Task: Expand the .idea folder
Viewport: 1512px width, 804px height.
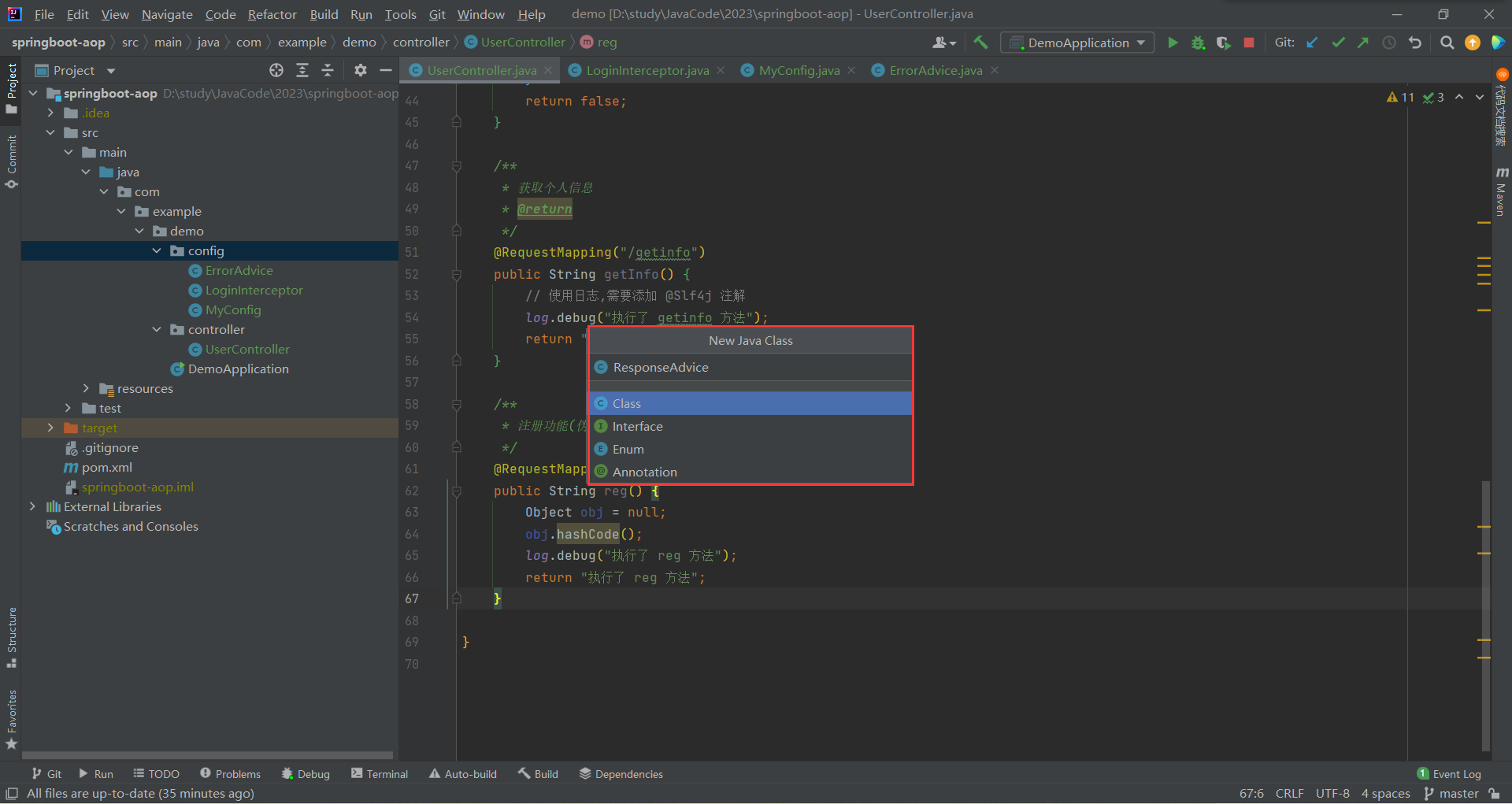Action: (x=50, y=113)
